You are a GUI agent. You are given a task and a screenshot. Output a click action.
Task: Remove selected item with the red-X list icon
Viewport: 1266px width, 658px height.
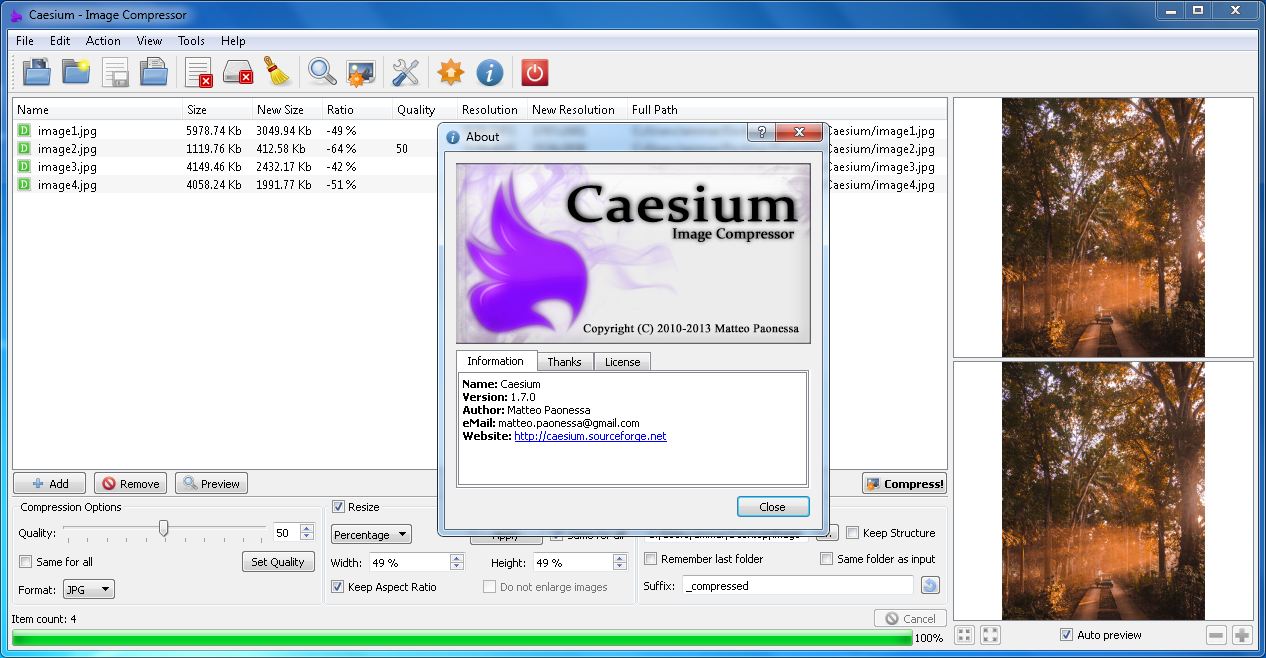coord(197,71)
